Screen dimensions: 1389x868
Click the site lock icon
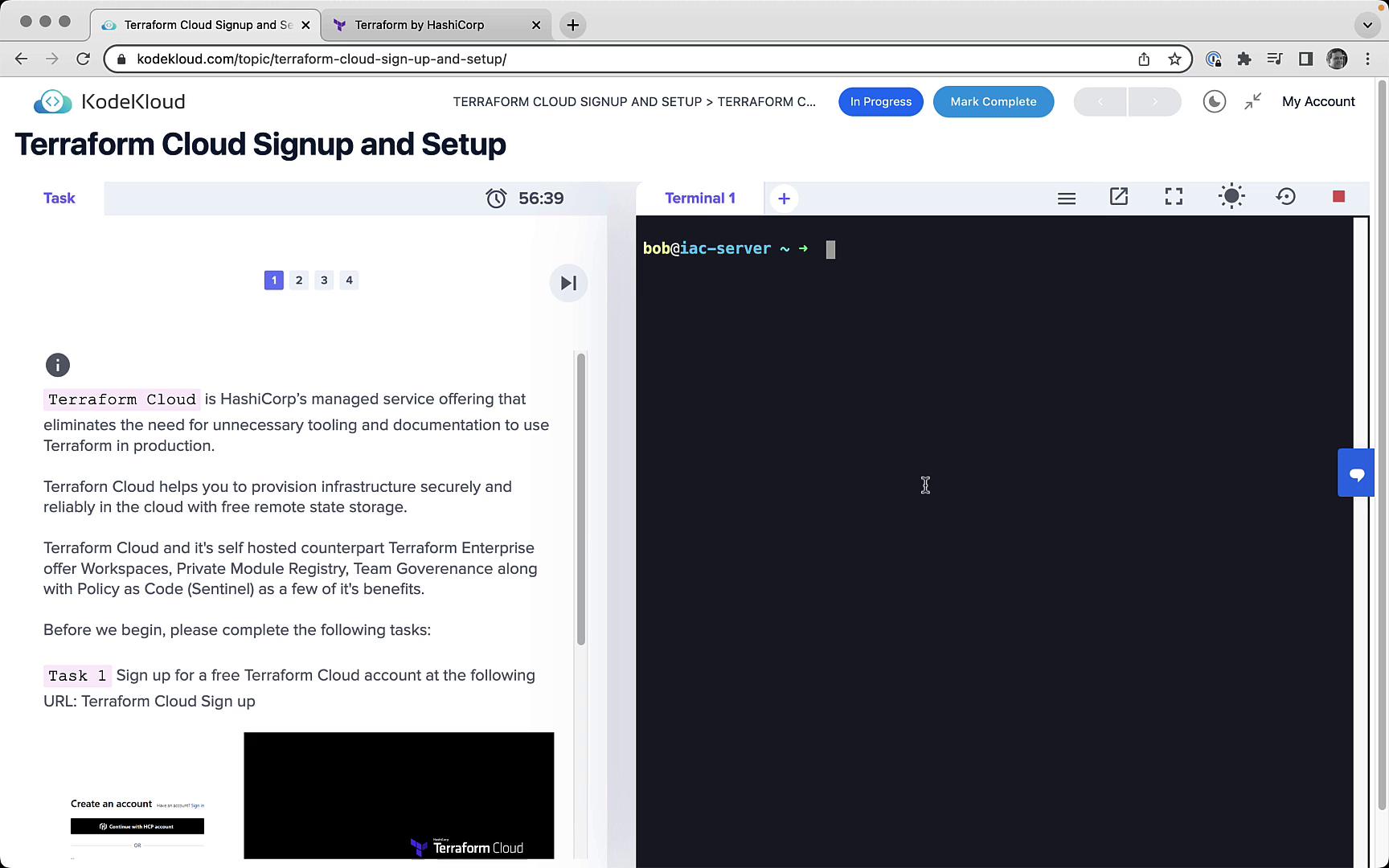(x=121, y=59)
